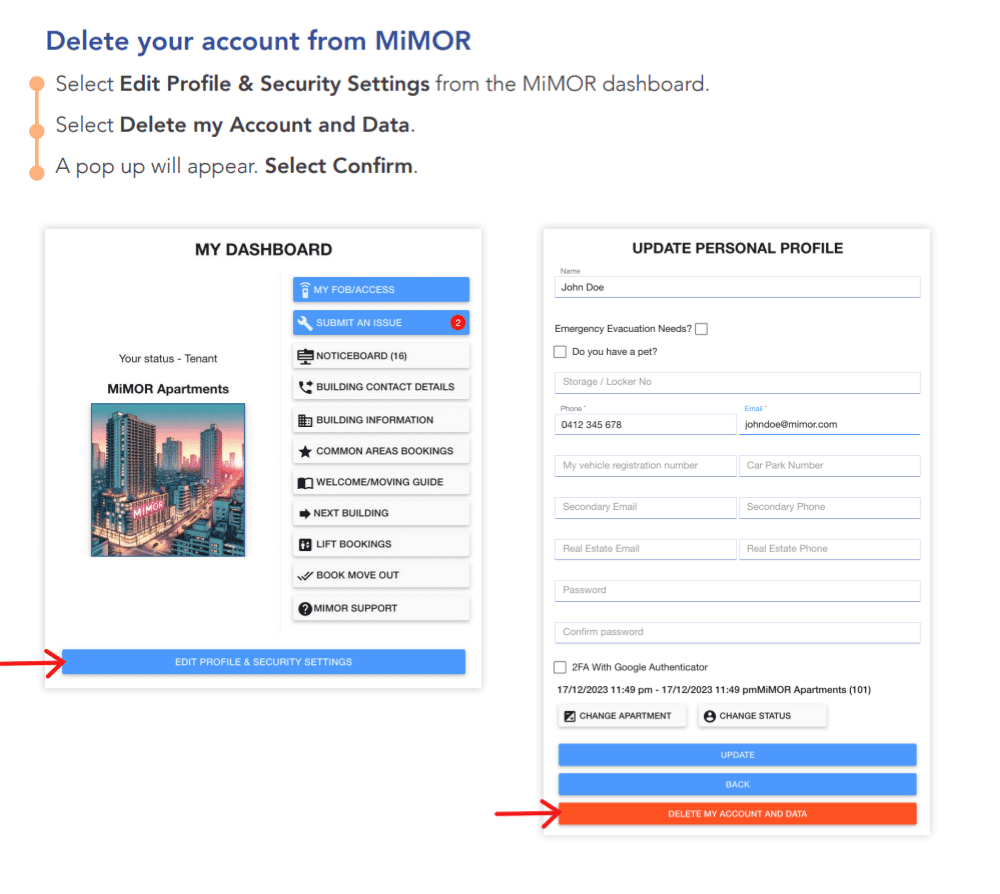Viewport: 1000px width, 894px height.
Task: Open Lift Bookings from the dashboard menu
Action: click(381, 544)
